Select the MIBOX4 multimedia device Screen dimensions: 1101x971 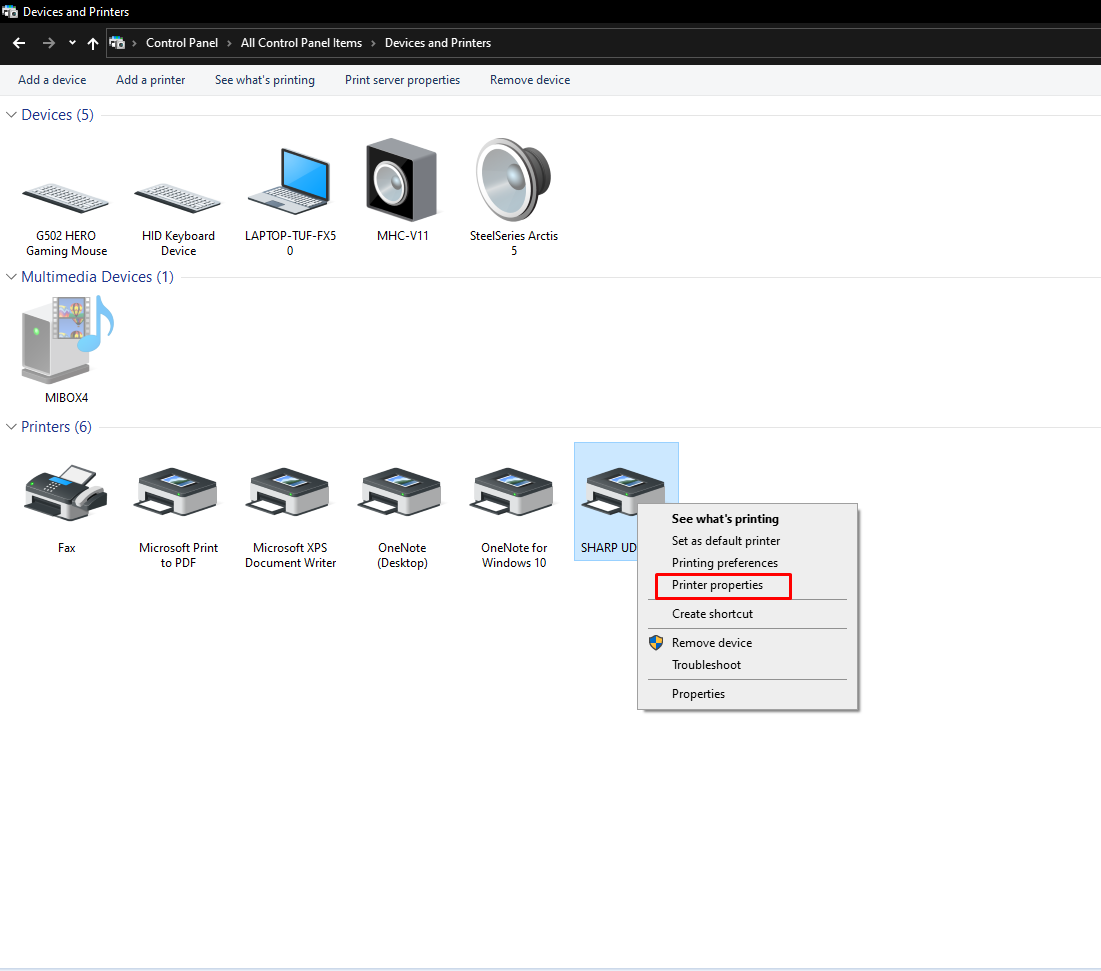pyautogui.click(x=66, y=345)
